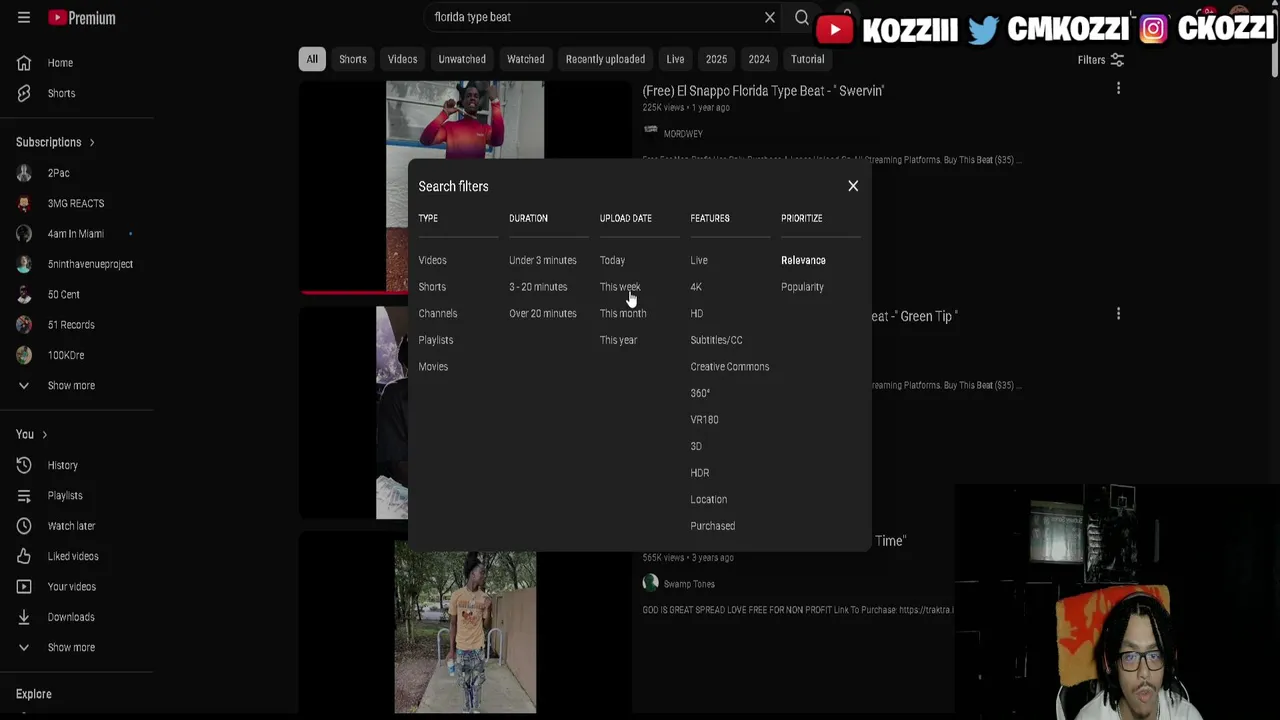The height and width of the screenshot is (720, 1280).
Task: Select the Shorts filter chip
Action: click(353, 59)
